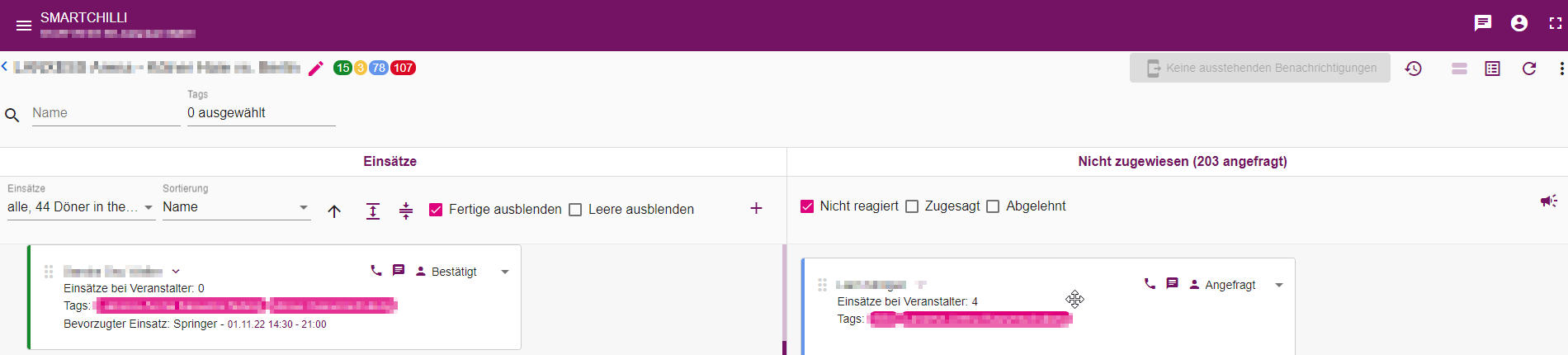Click the orange 3 status badge
The image size is (1568, 355).
tap(361, 68)
